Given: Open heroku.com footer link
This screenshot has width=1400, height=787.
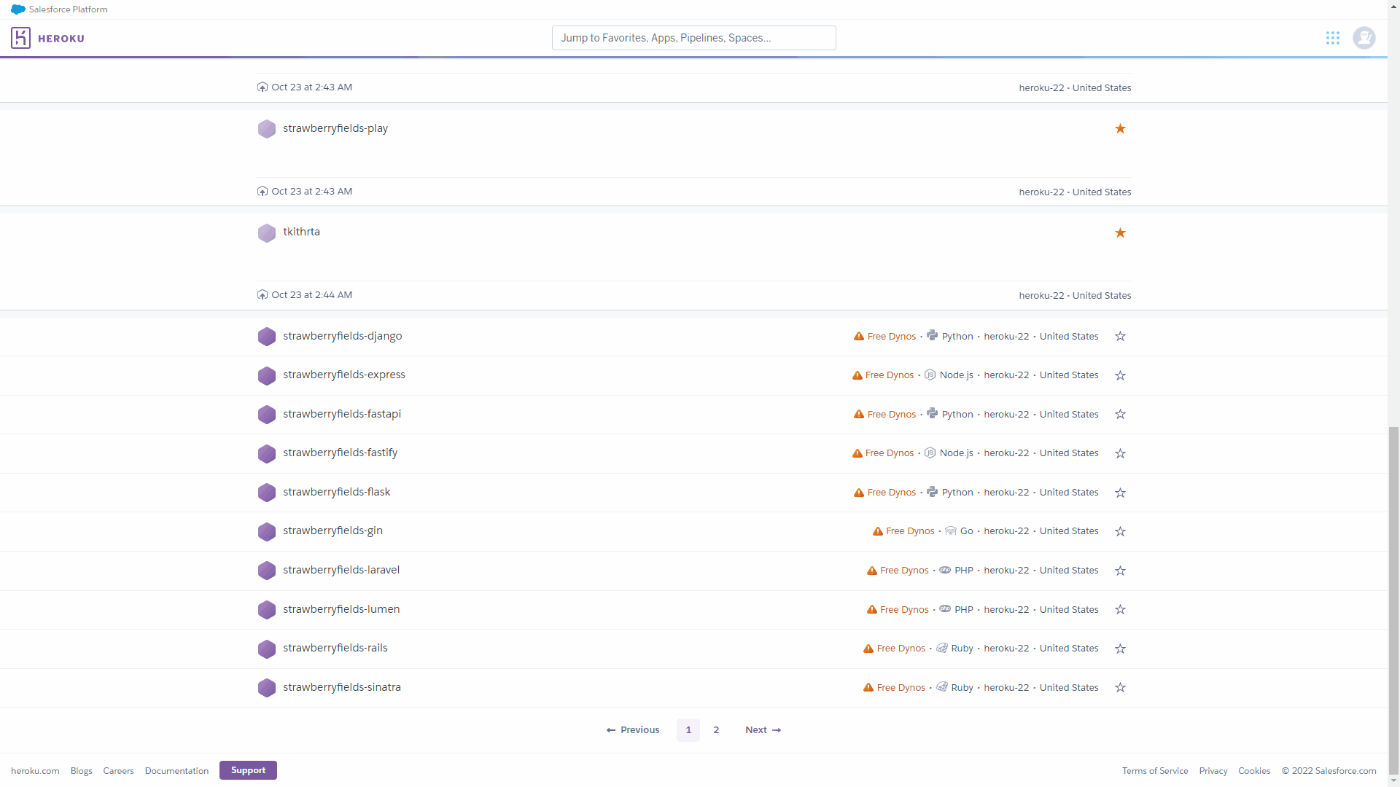Looking at the screenshot, I should (x=35, y=771).
